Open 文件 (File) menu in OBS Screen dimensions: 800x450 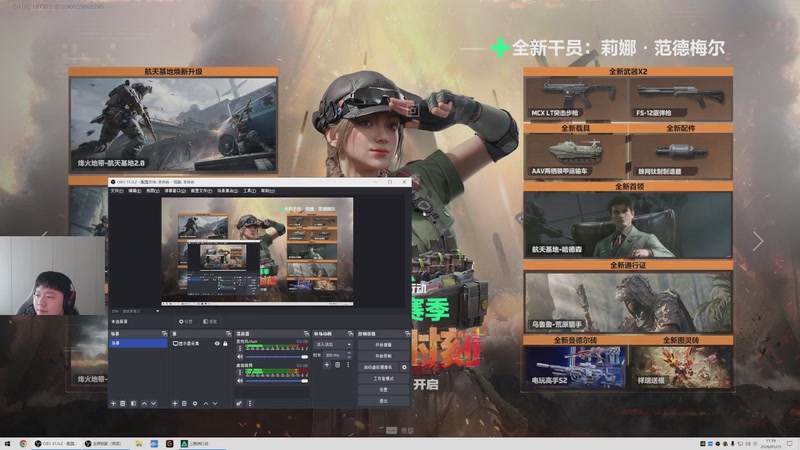(117, 191)
